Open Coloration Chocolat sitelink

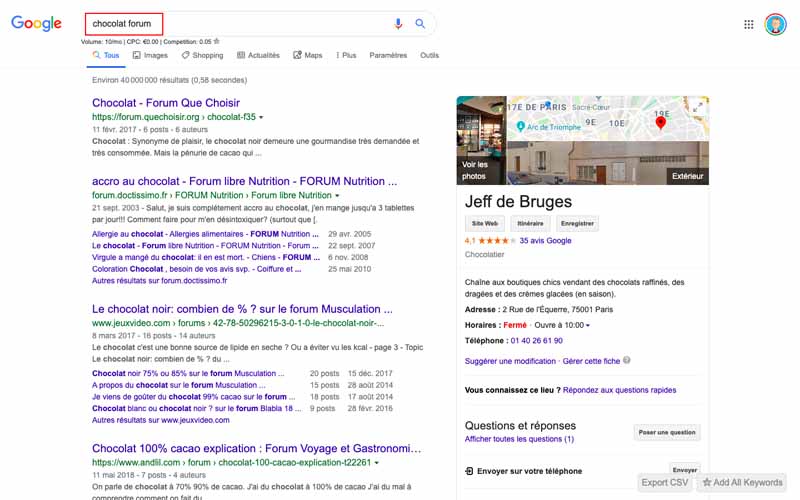(x=196, y=269)
